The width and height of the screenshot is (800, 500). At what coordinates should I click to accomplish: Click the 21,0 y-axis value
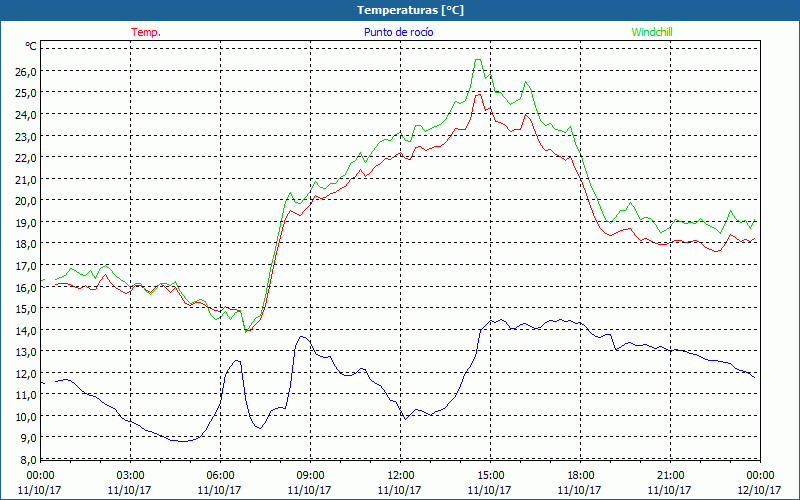26,180
